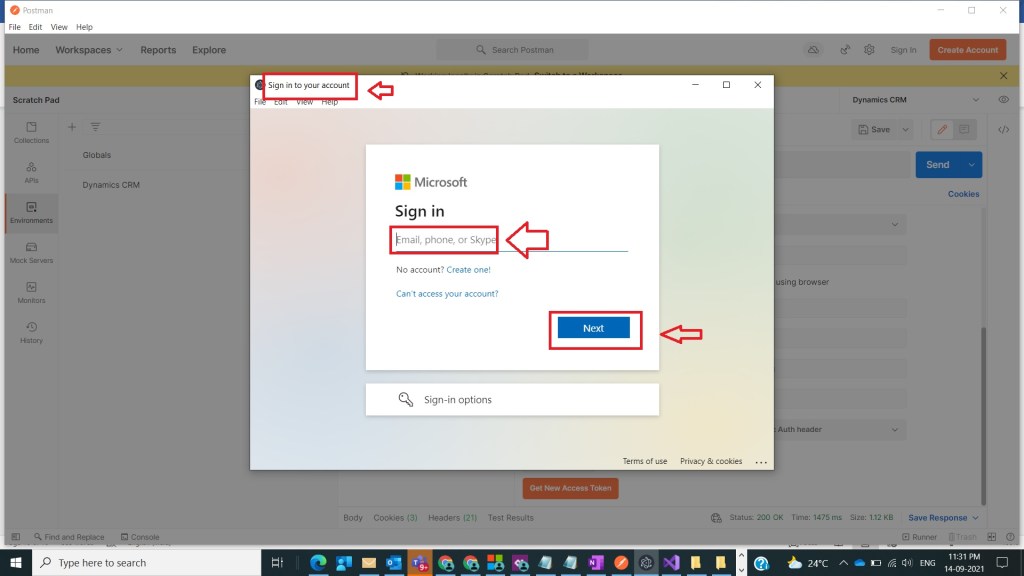This screenshot has width=1024, height=576.
Task: Click the Email, phone, or Skype field
Action: click(x=510, y=240)
